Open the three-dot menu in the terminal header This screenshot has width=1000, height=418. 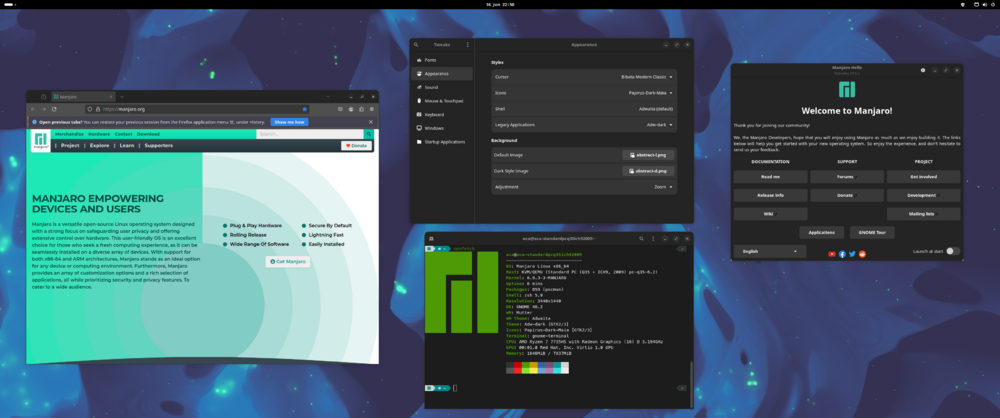click(652, 238)
